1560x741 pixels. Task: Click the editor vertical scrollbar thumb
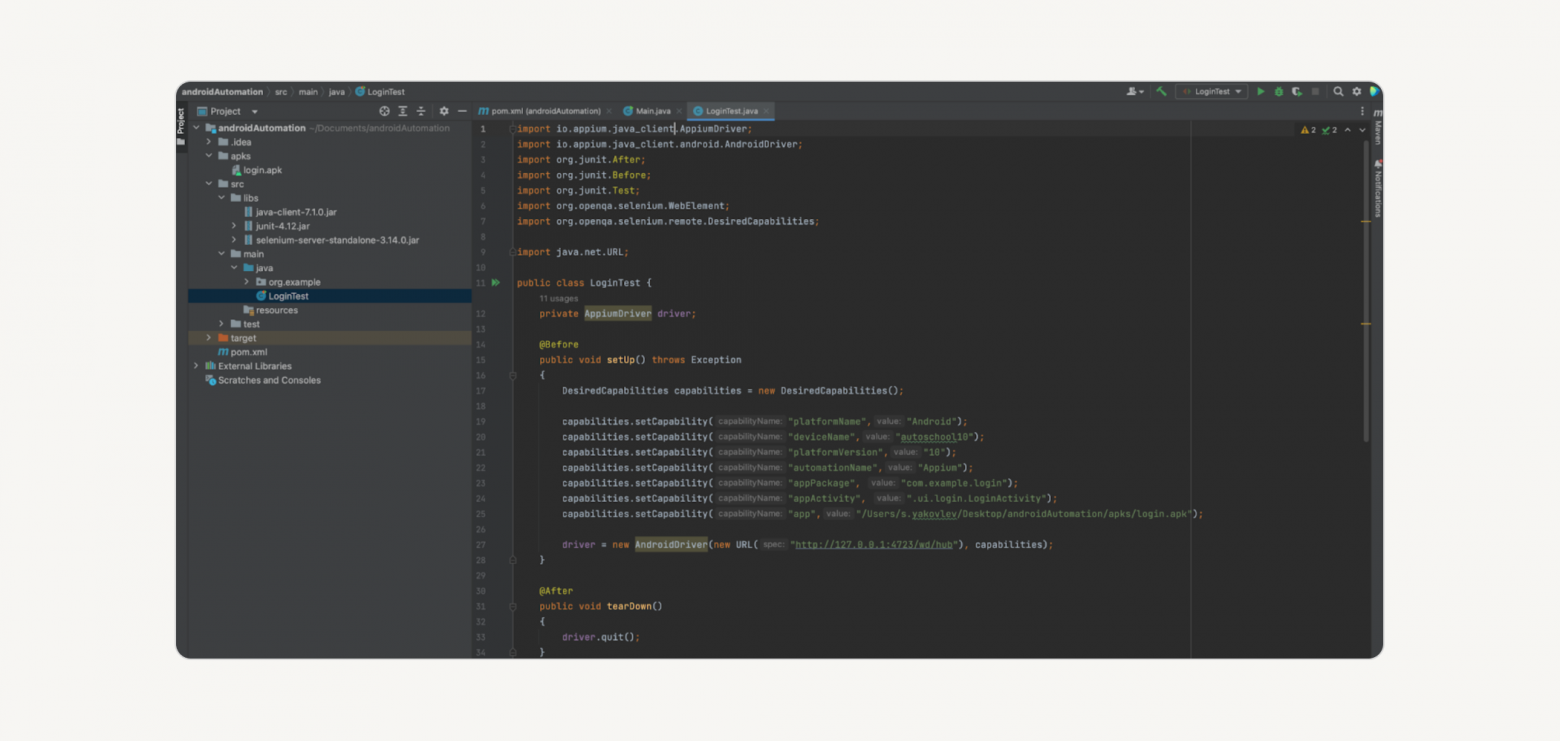point(1365,291)
